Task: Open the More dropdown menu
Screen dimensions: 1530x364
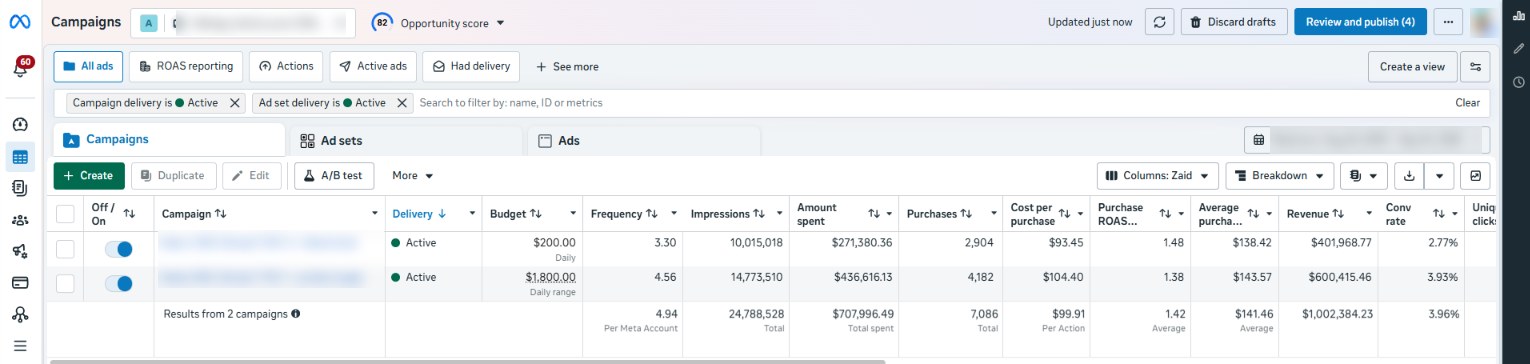Action: click(412, 176)
